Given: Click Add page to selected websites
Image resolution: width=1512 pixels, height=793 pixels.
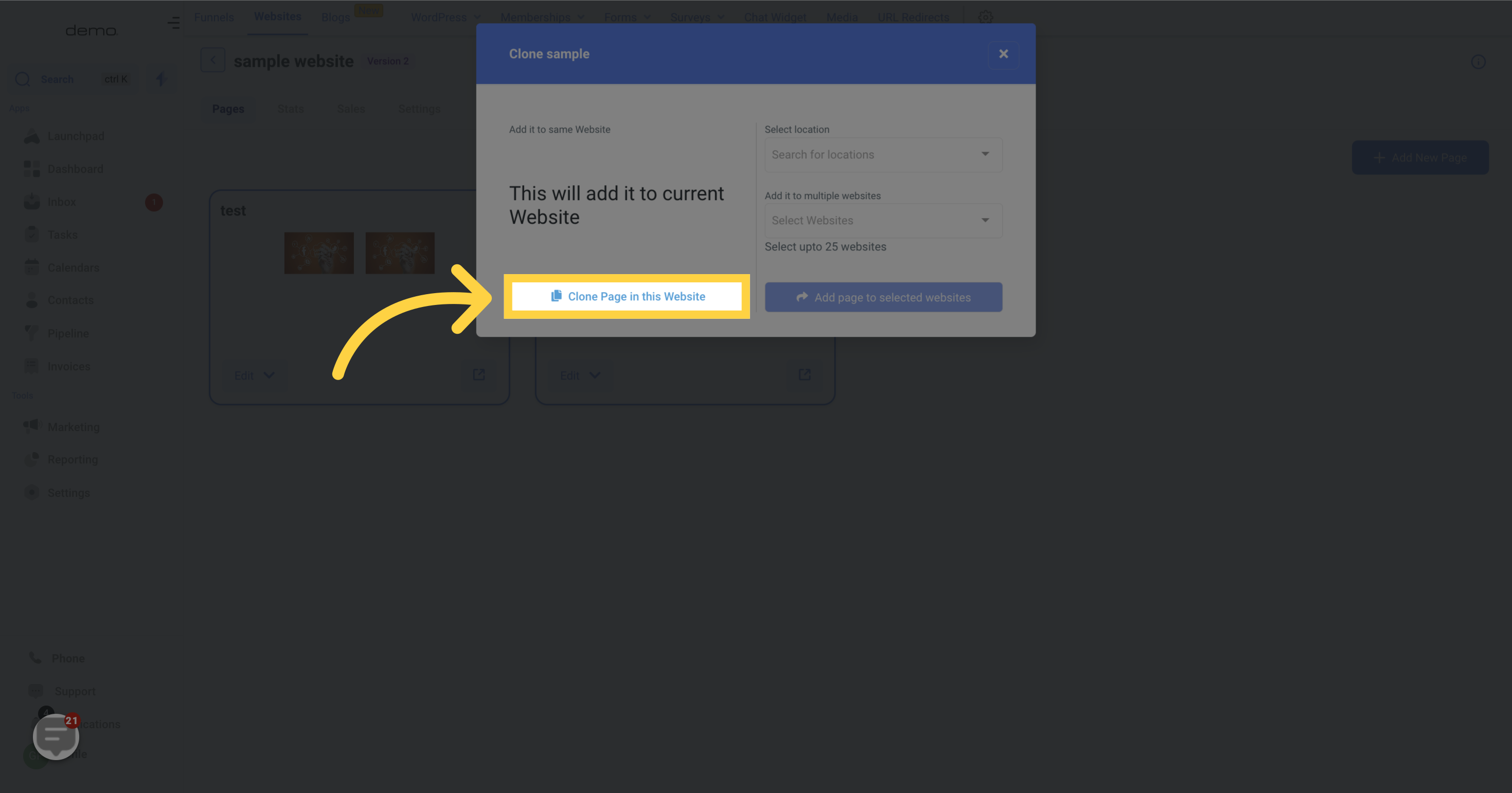Looking at the screenshot, I should click(883, 297).
